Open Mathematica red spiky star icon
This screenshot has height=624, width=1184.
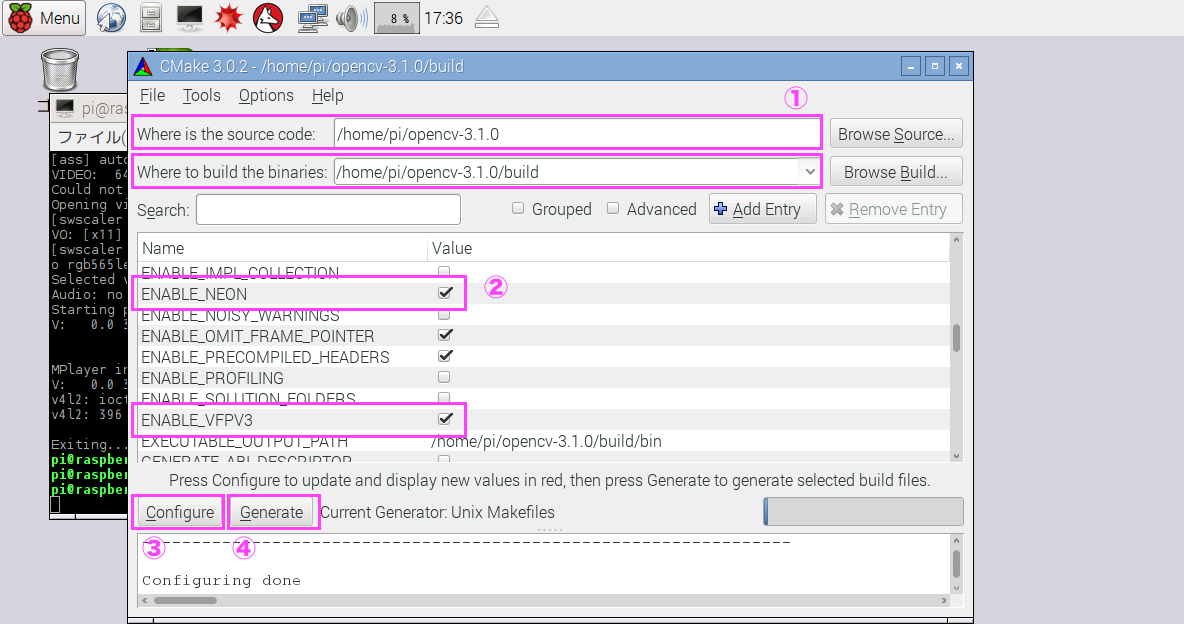click(228, 18)
